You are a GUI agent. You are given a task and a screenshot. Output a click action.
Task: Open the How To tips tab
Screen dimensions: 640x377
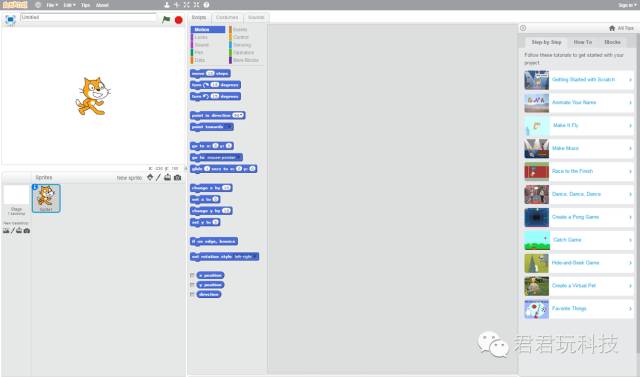[x=582, y=42]
